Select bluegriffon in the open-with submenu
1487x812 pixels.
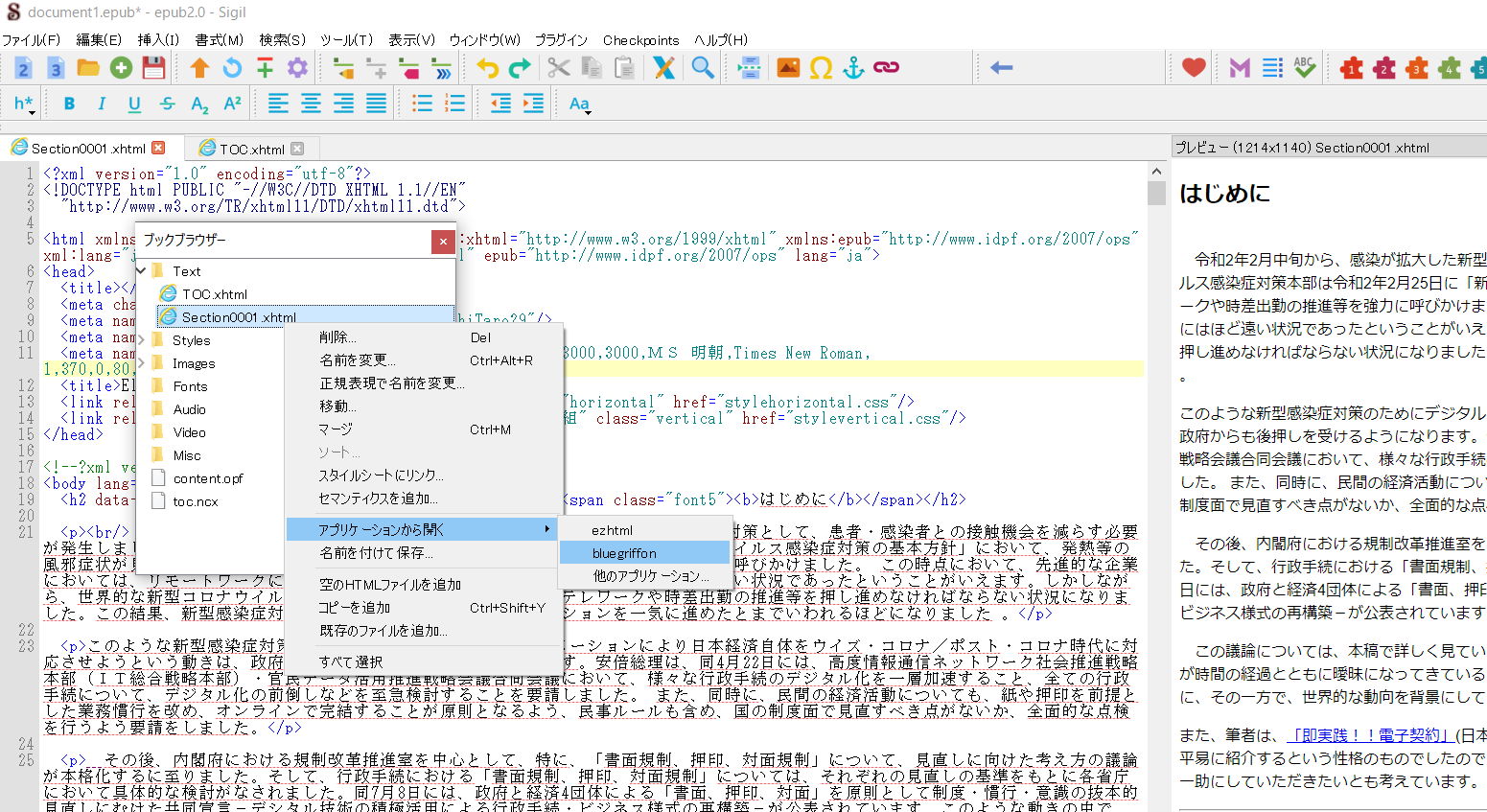pyautogui.click(x=624, y=553)
